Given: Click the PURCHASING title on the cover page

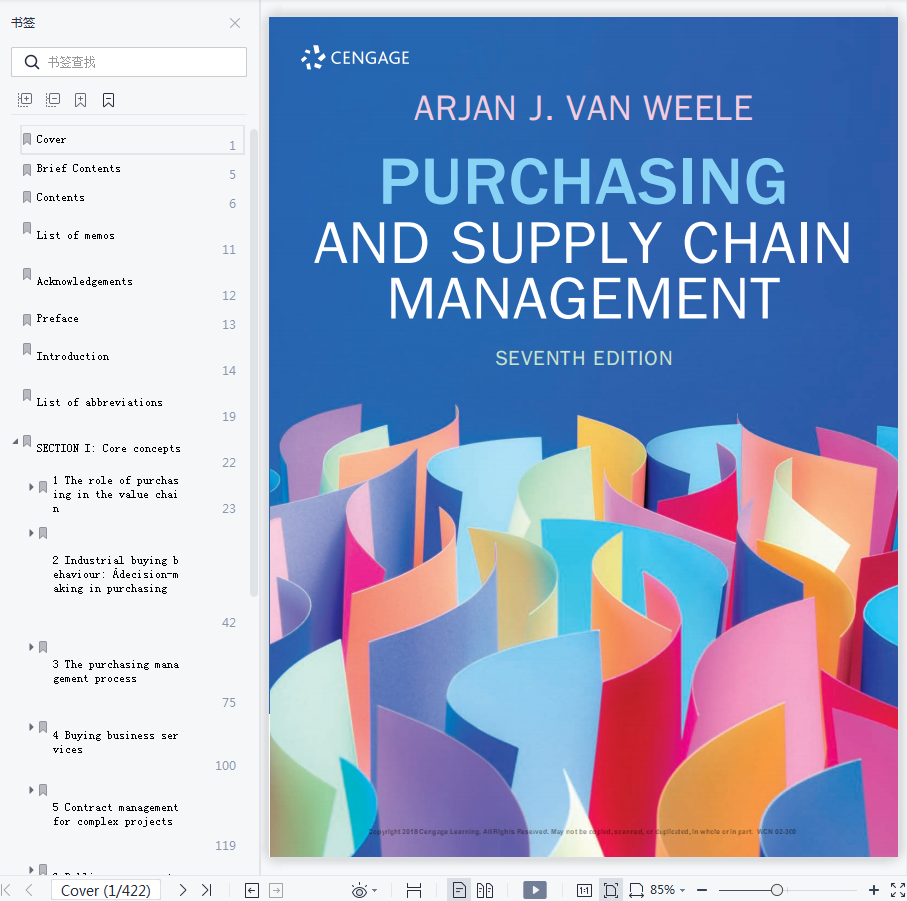Looking at the screenshot, I should click(583, 181).
